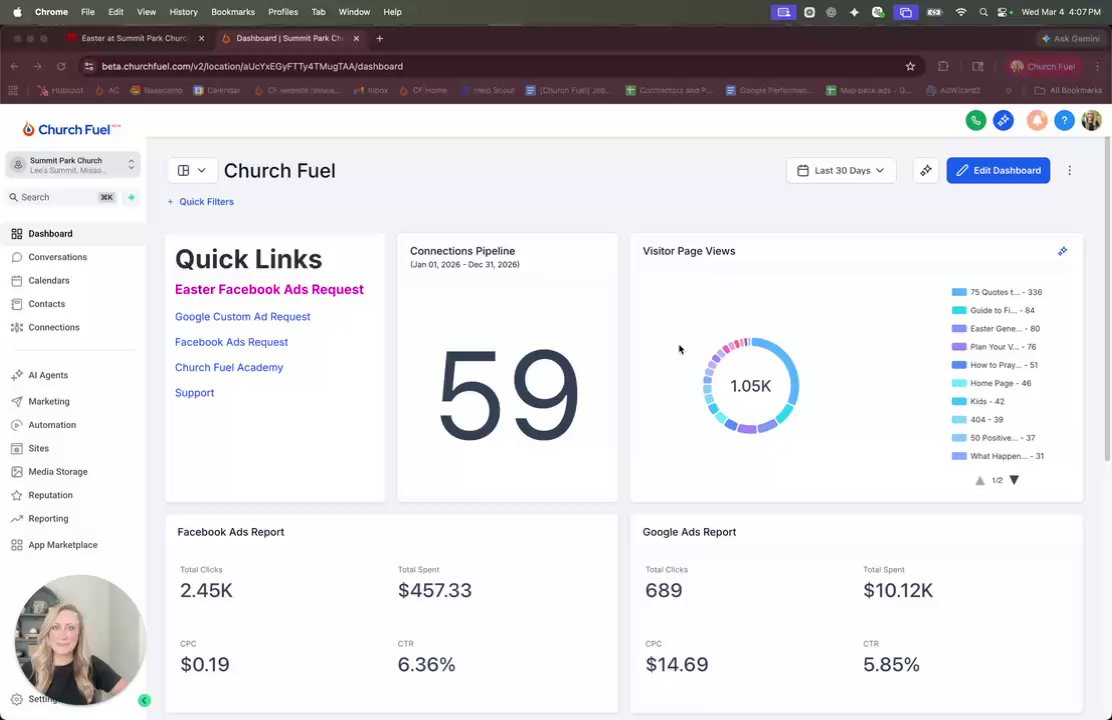Open the Last 30 Days date dropdown
Screen dimensions: 1112x720
(x=841, y=170)
